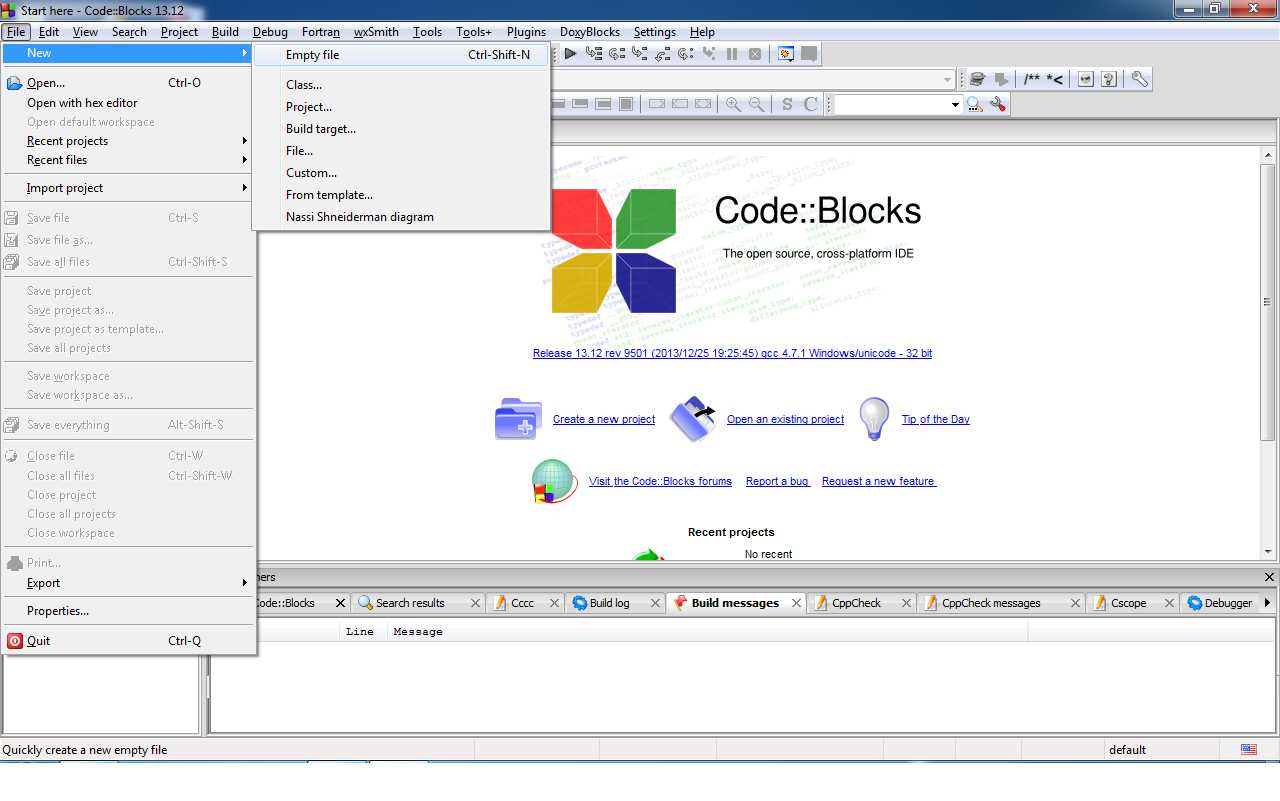The width and height of the screenshot is (1280, 801).
Task: Click the Step into debug icon
Action: (x=640, y=54)
